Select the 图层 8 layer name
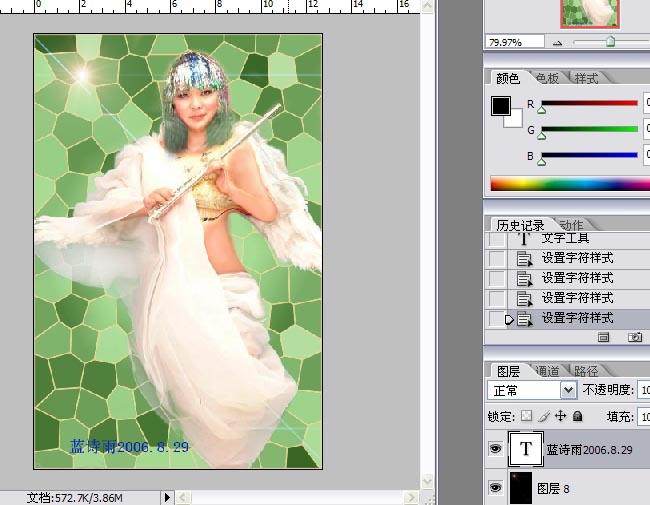The width and height of the screenshot is (650, 505). click(x=553, y=488)
